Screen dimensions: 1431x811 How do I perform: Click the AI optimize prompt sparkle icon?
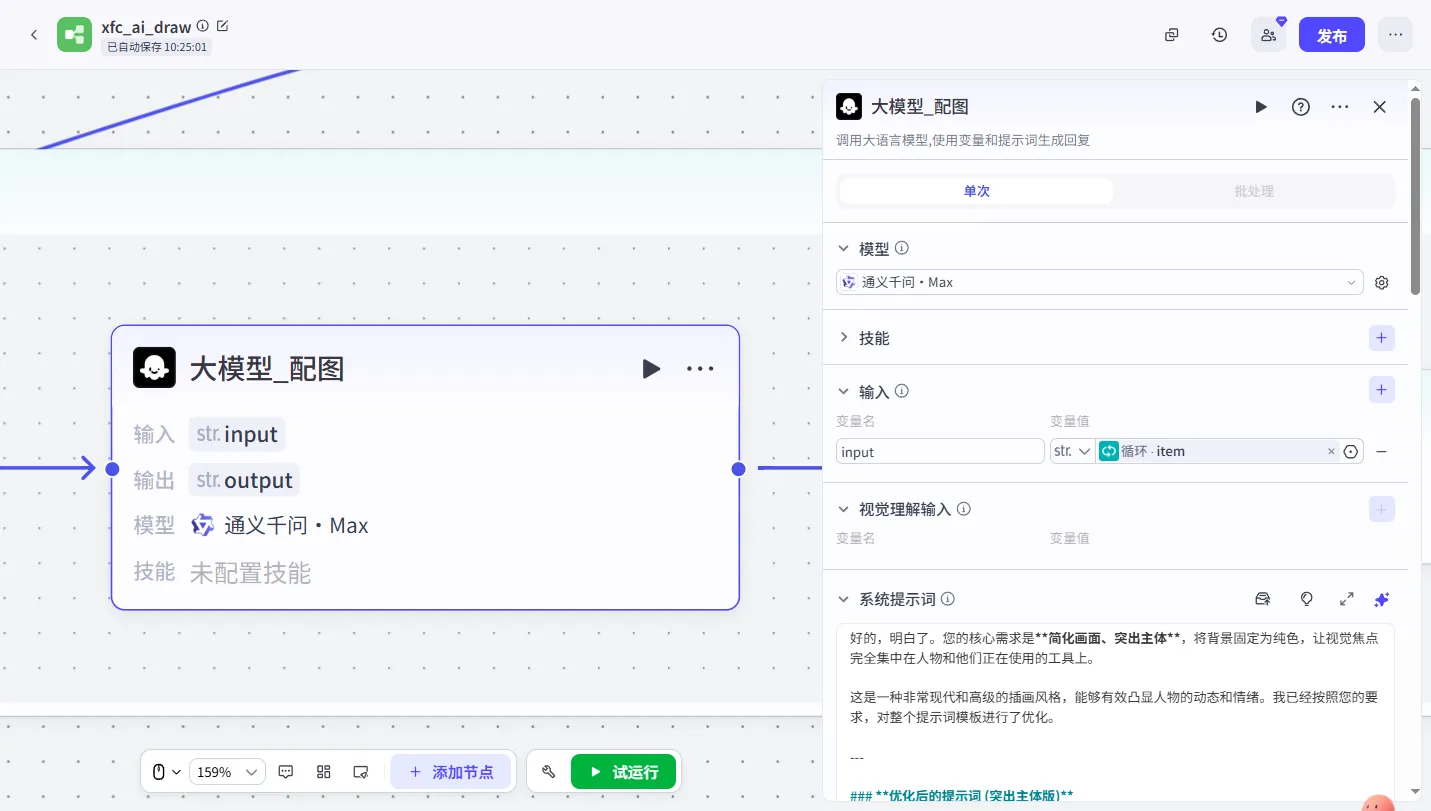[1381, 599]
